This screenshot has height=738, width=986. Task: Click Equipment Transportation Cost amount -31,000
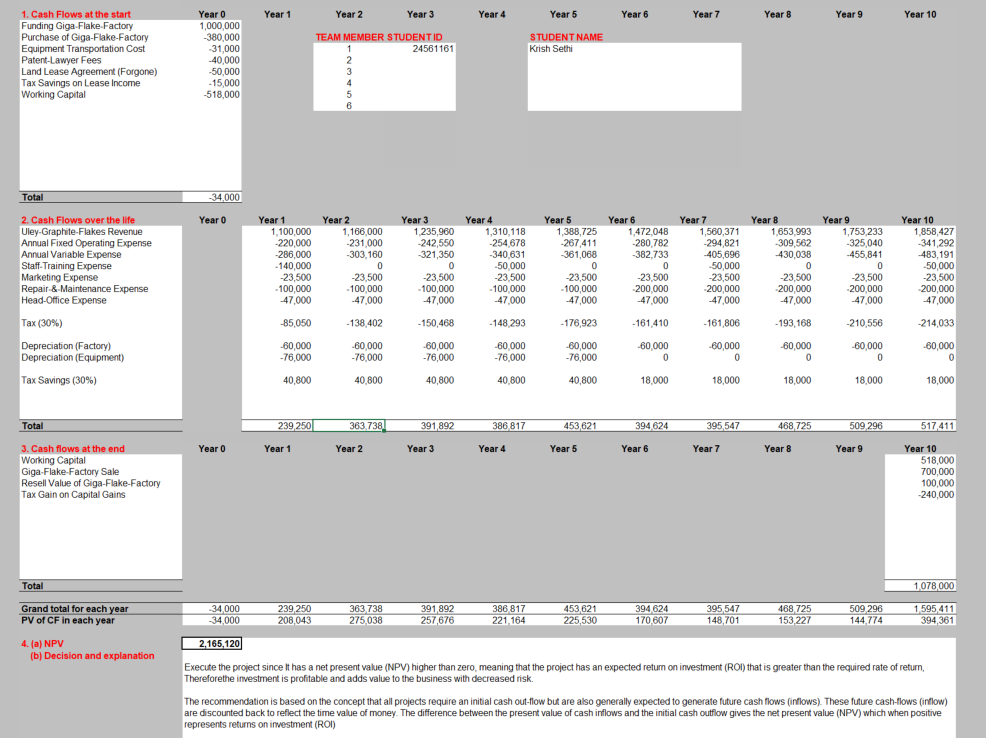point(224,48)
